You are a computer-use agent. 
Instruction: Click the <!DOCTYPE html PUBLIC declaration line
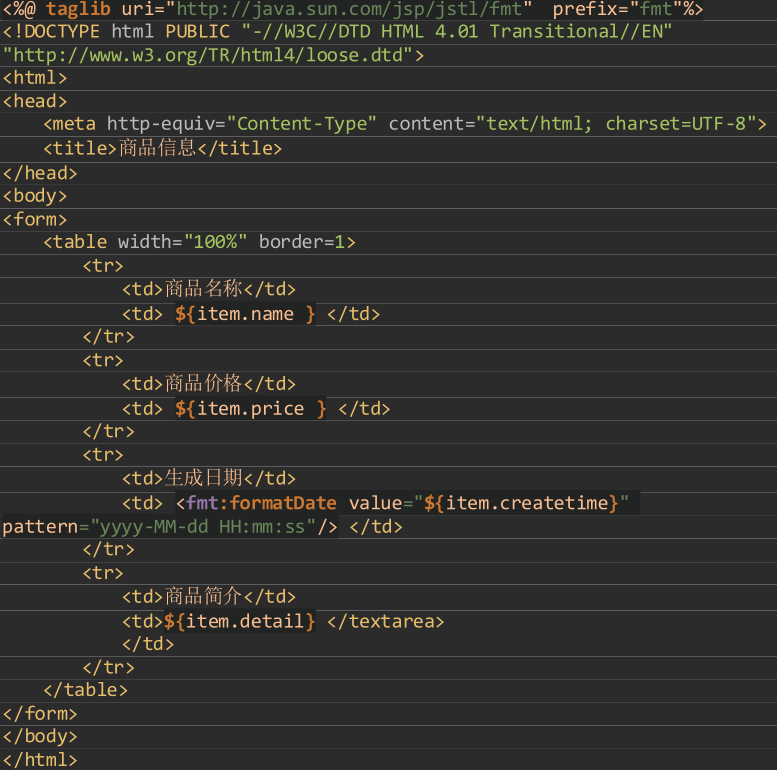337,32
